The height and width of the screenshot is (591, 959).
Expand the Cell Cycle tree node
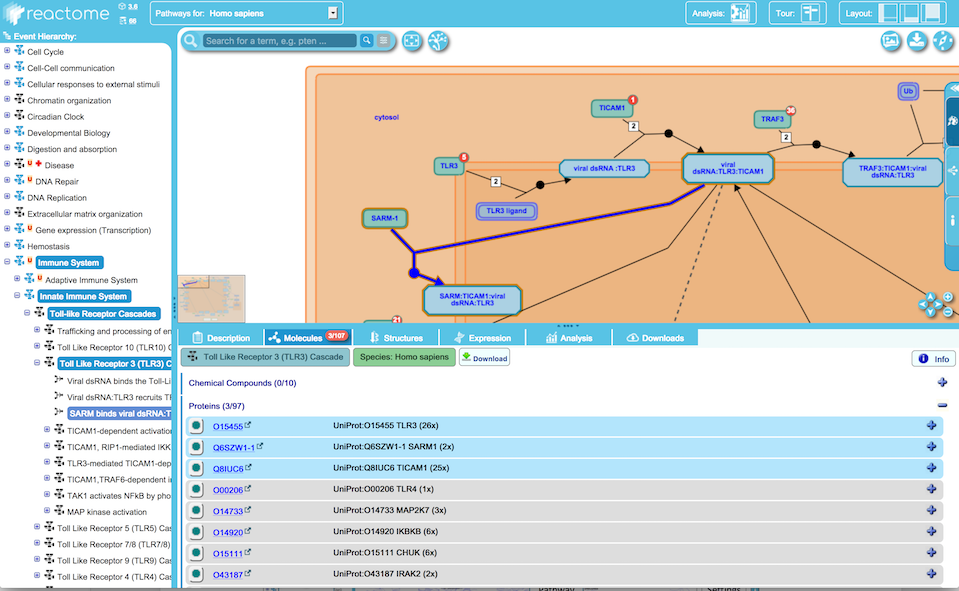(7, 52)
